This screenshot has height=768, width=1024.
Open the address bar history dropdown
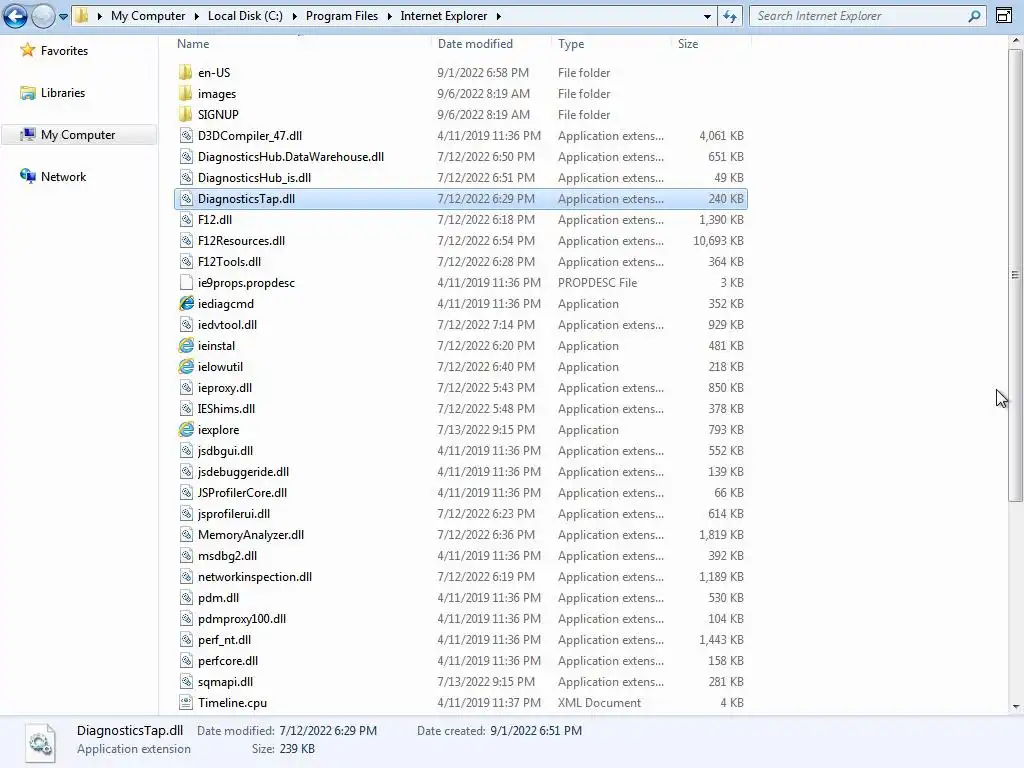coord(707,16)
